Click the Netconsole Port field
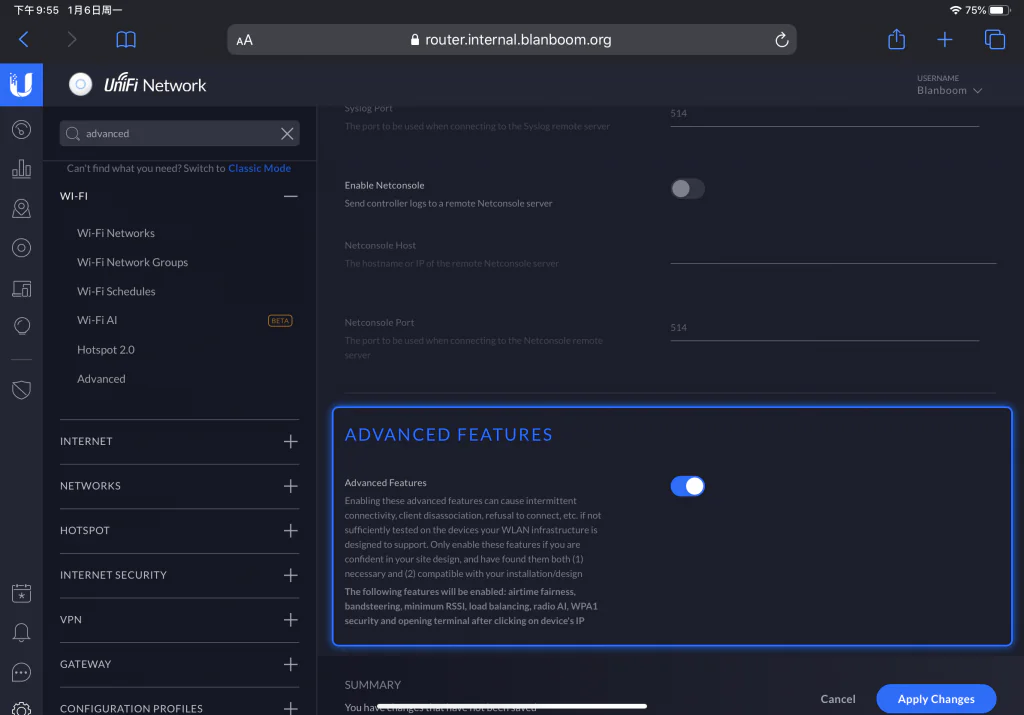Viewport: 1024px width, 715px height. point(824,328)
